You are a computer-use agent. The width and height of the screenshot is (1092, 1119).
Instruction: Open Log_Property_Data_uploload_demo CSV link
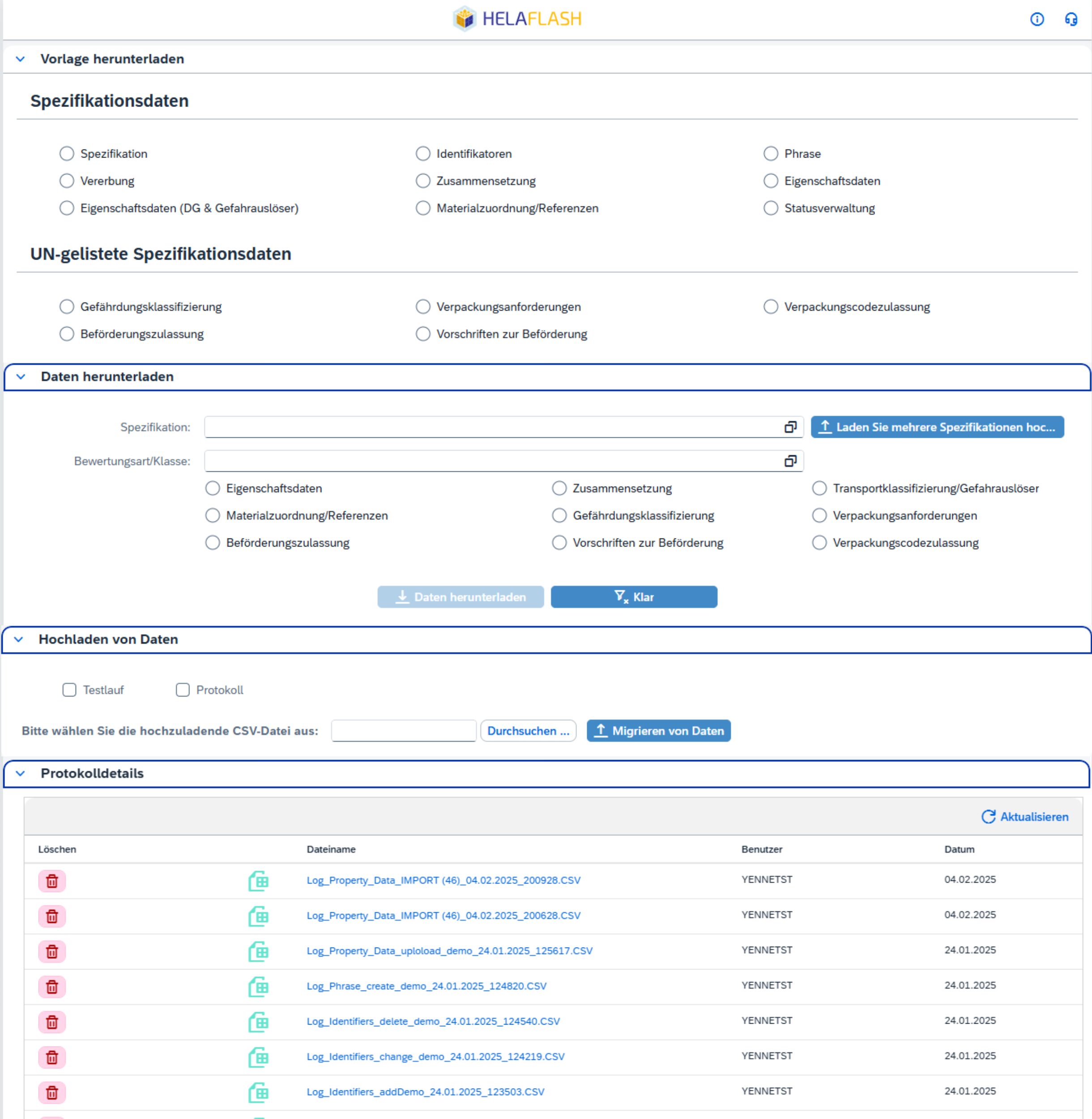coord(449,951)
